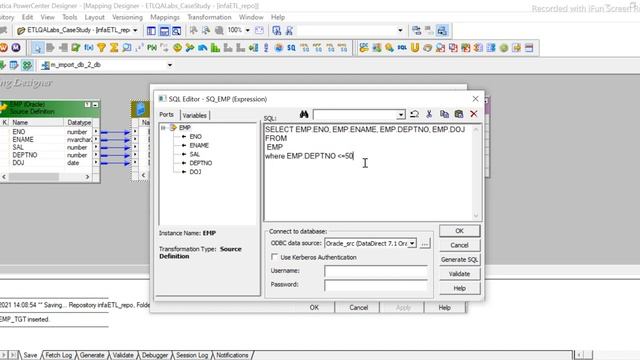640x360 pixels.
Task: Collapse the EMP tree node in Ports
Action: tap(163, 128)
